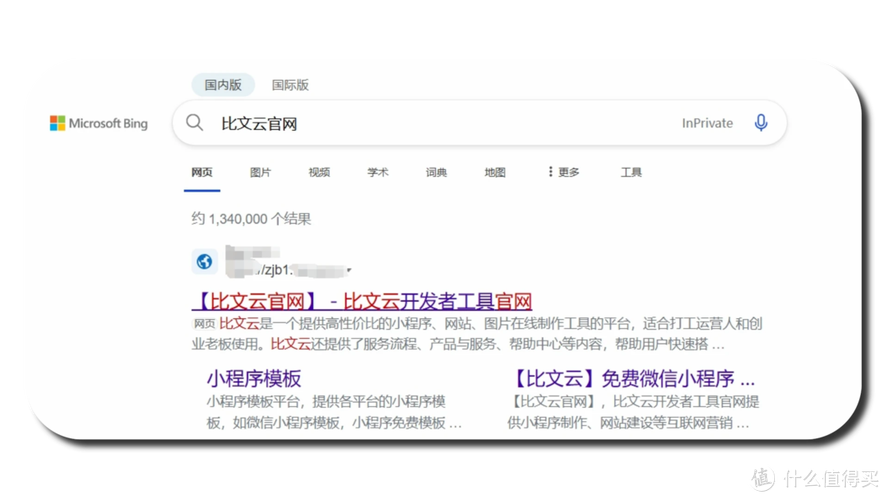The width and height of the screenshot is (888, 500).
Task: Switch to 国际版 toggle
Action: [290, 85]
